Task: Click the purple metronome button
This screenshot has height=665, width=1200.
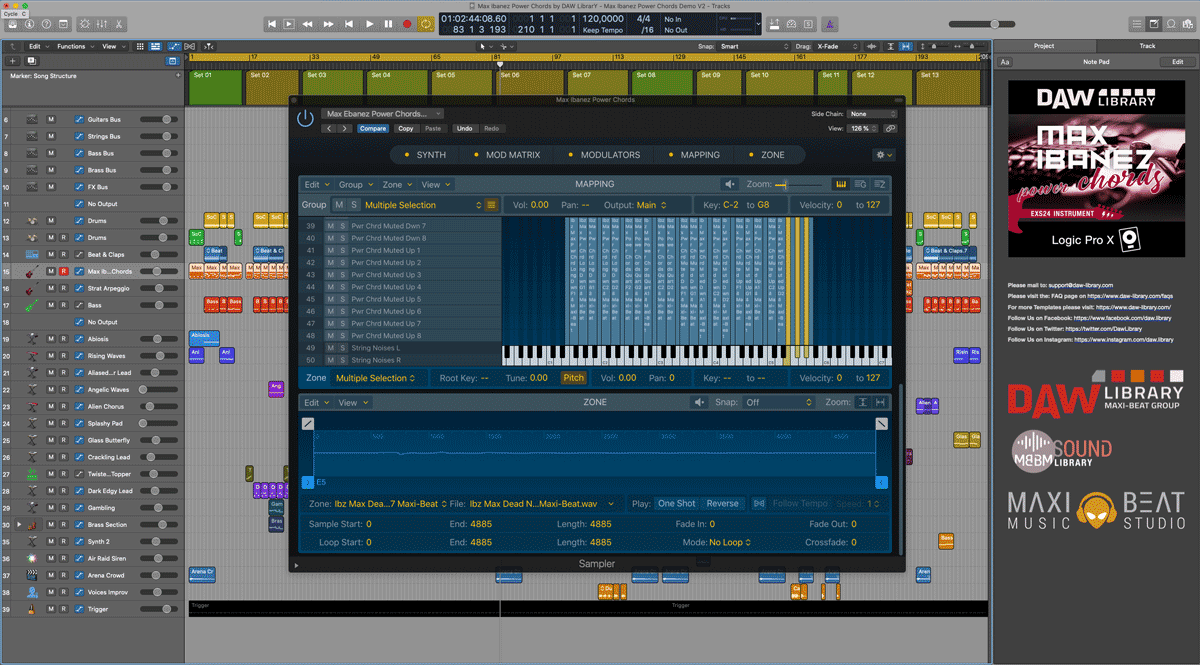Action: click(828, 23)
